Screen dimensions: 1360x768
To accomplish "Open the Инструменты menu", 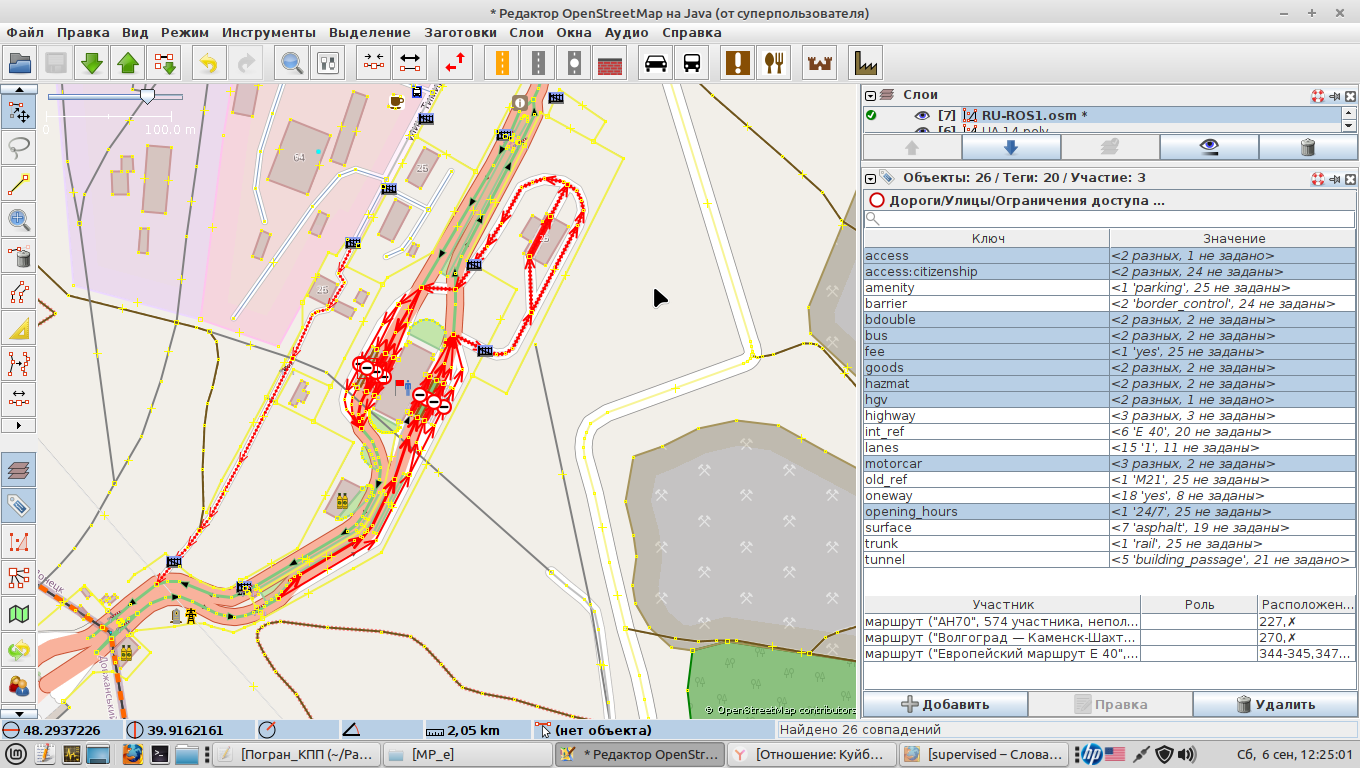I will coord(268,32).
